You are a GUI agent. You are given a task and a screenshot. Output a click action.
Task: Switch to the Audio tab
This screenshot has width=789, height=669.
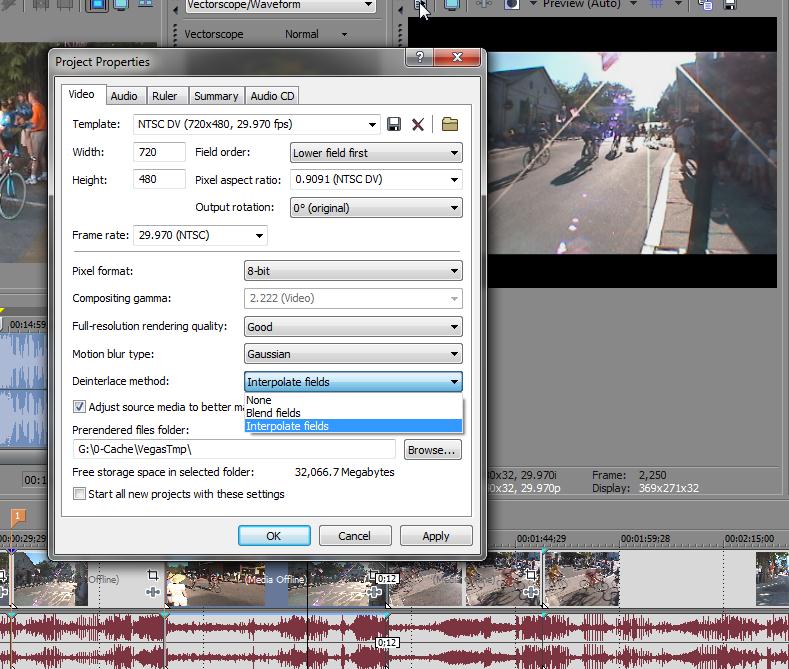[x=124, y=96]
